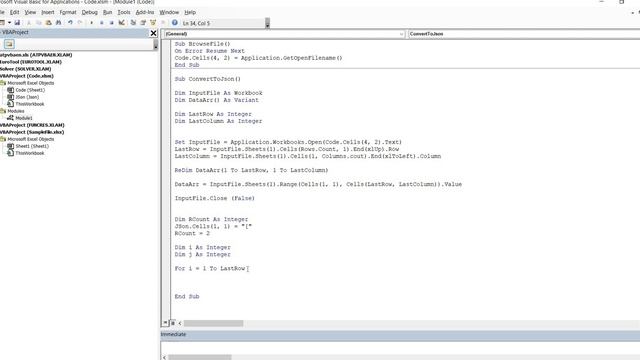Open the Debug menu

click(89, 12)
